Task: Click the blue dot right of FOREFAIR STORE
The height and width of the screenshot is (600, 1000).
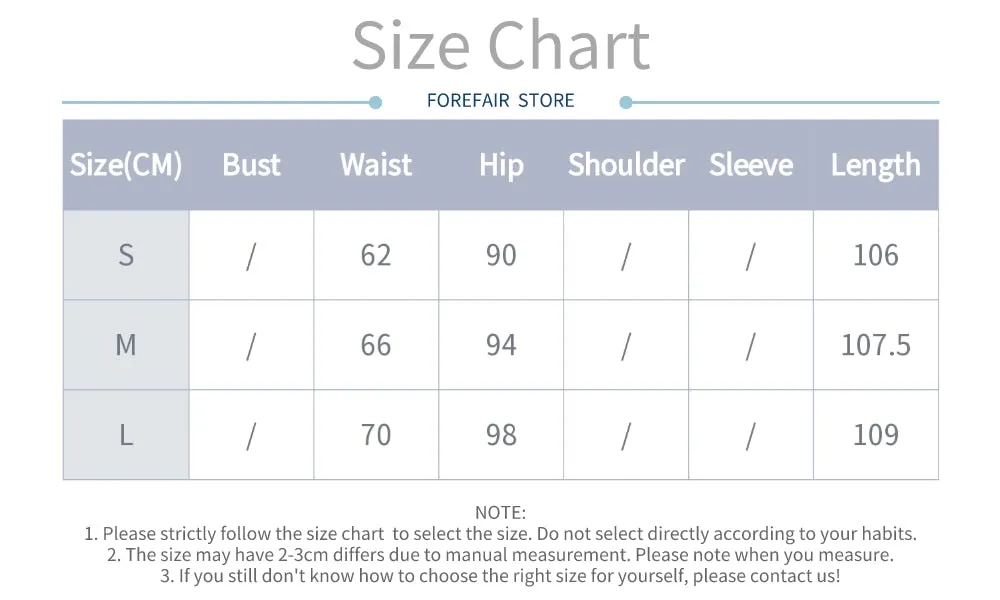Action: (626, 102)
